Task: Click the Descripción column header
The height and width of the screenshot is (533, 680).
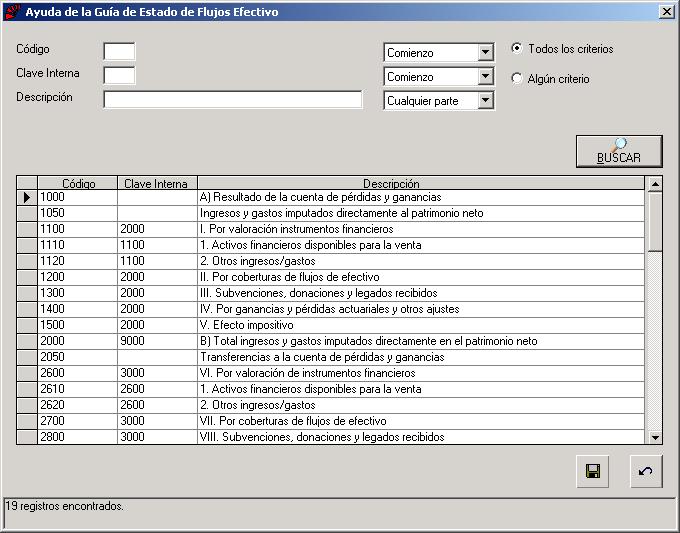Action: coord(421,183)
